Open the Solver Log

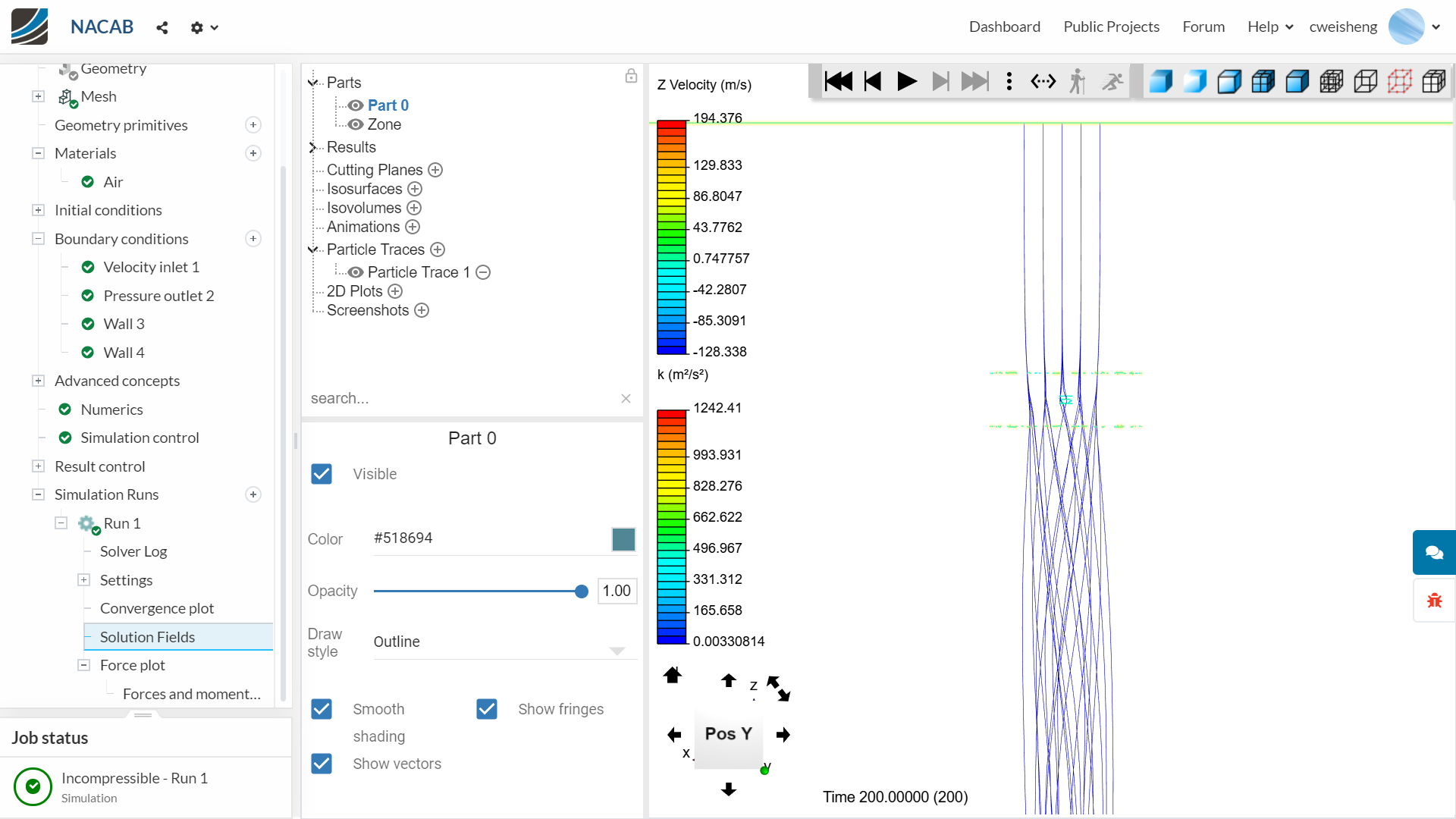pyautogui.click(x=133, y=551)
